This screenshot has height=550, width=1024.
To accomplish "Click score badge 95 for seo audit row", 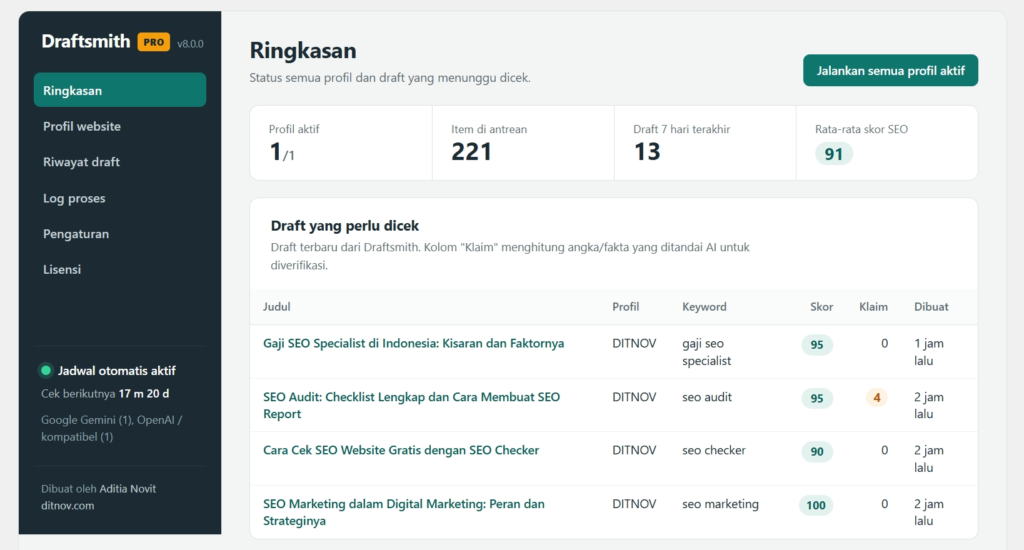I will 816,398.
